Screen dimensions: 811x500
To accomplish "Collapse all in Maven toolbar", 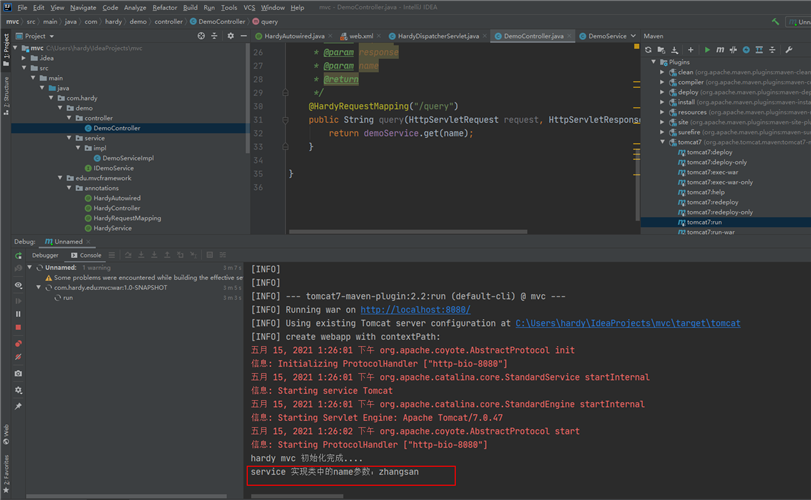I will 772,50.
